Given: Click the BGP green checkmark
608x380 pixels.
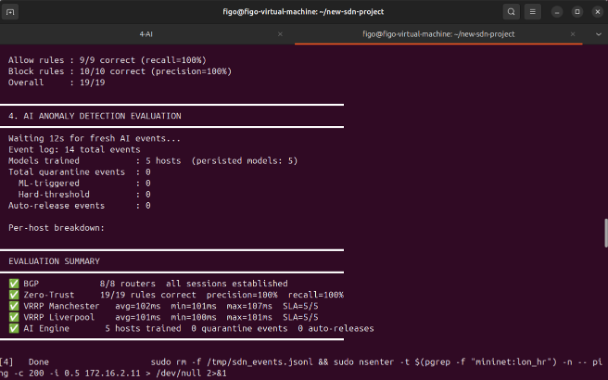Looking at the screenshot, I should (14, 284).
